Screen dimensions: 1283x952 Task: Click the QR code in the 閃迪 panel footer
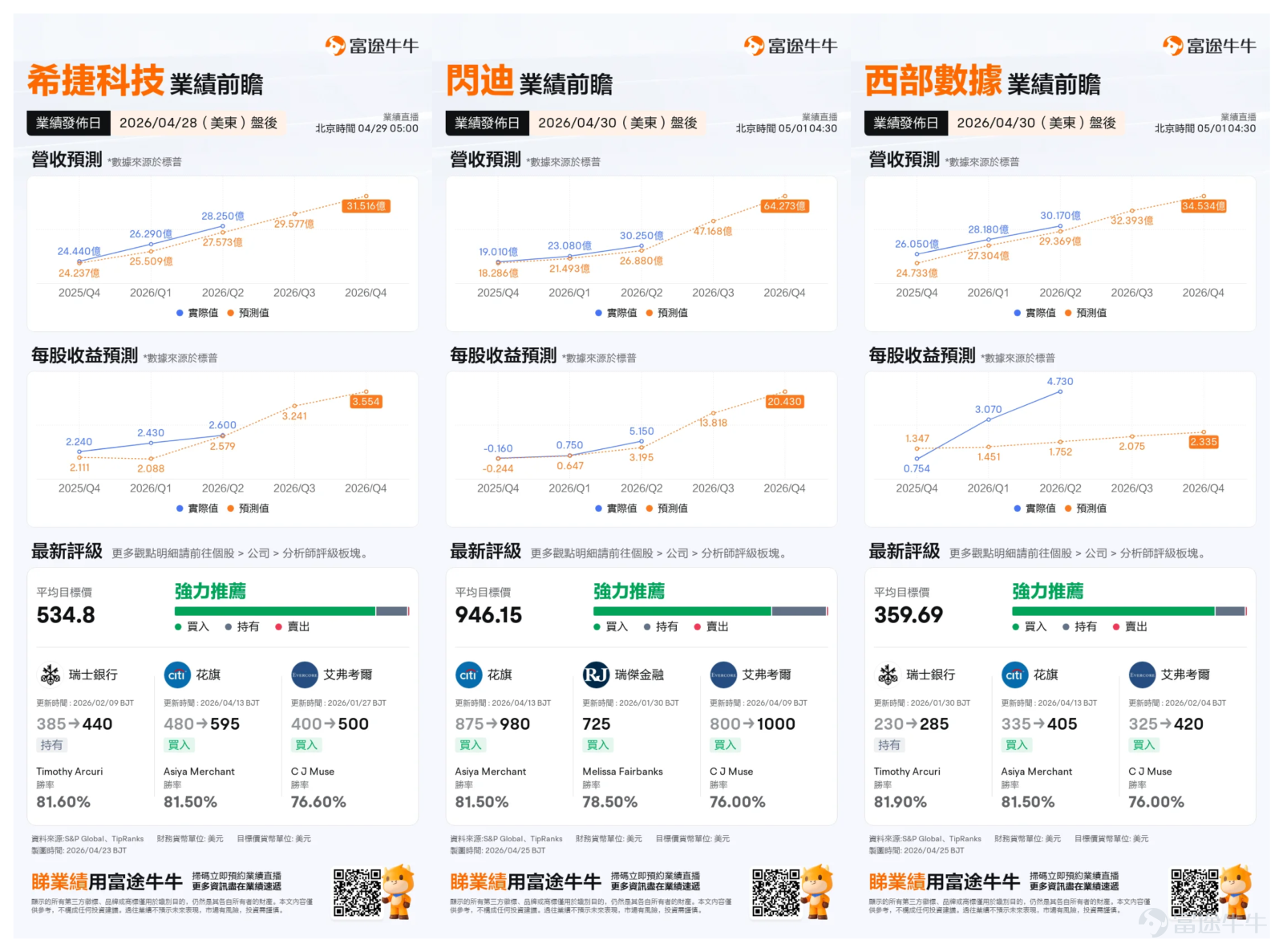click(775, 892)
